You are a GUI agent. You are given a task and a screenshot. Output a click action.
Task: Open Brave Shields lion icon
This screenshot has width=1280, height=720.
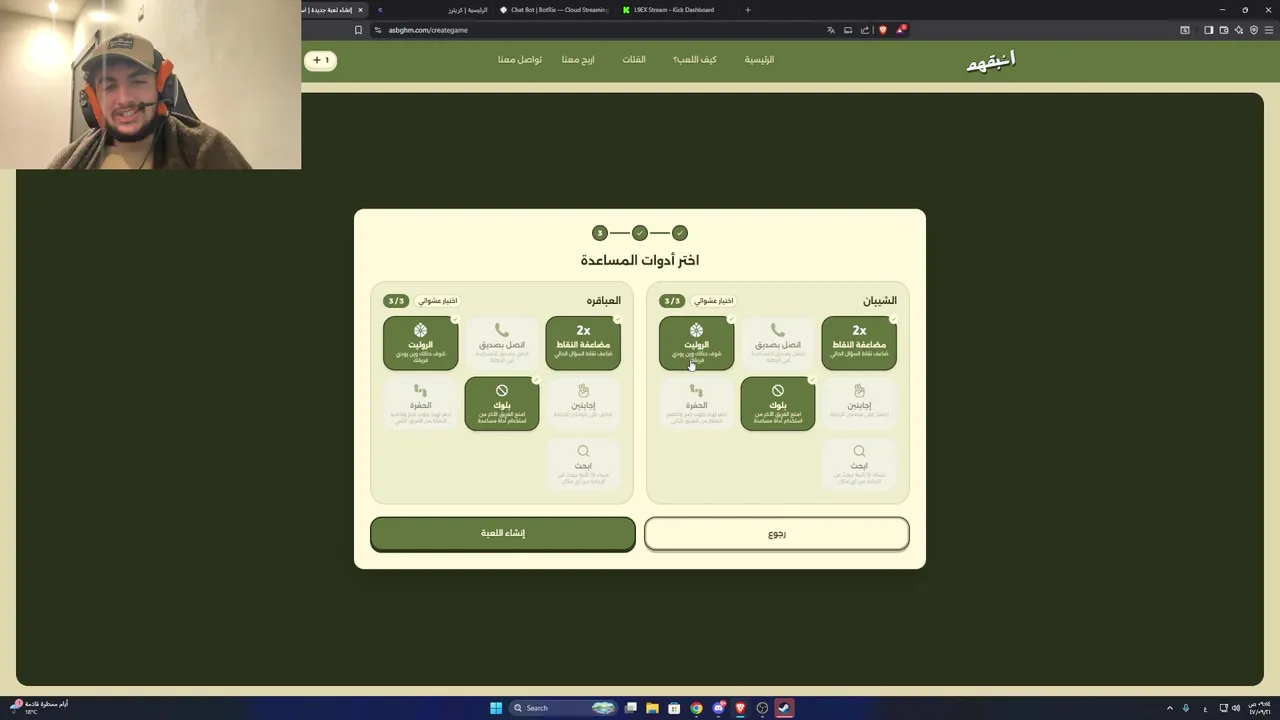pyautogui.click(x=882, y=30)
